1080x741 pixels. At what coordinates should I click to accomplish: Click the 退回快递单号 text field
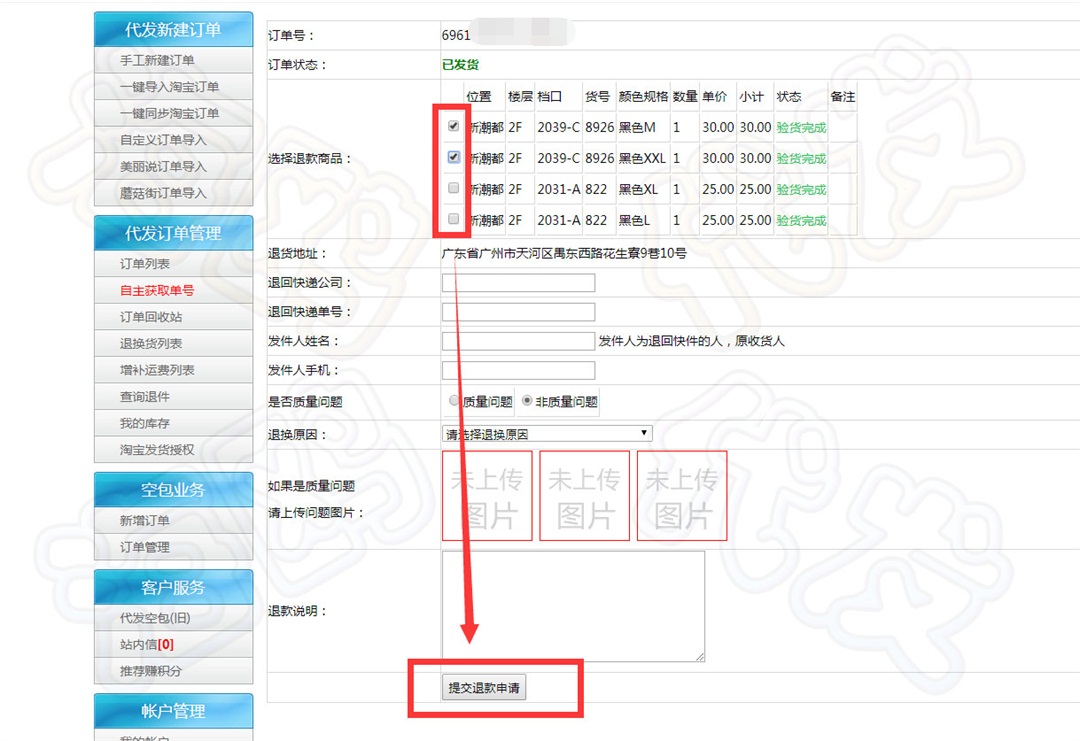point(518,312)
